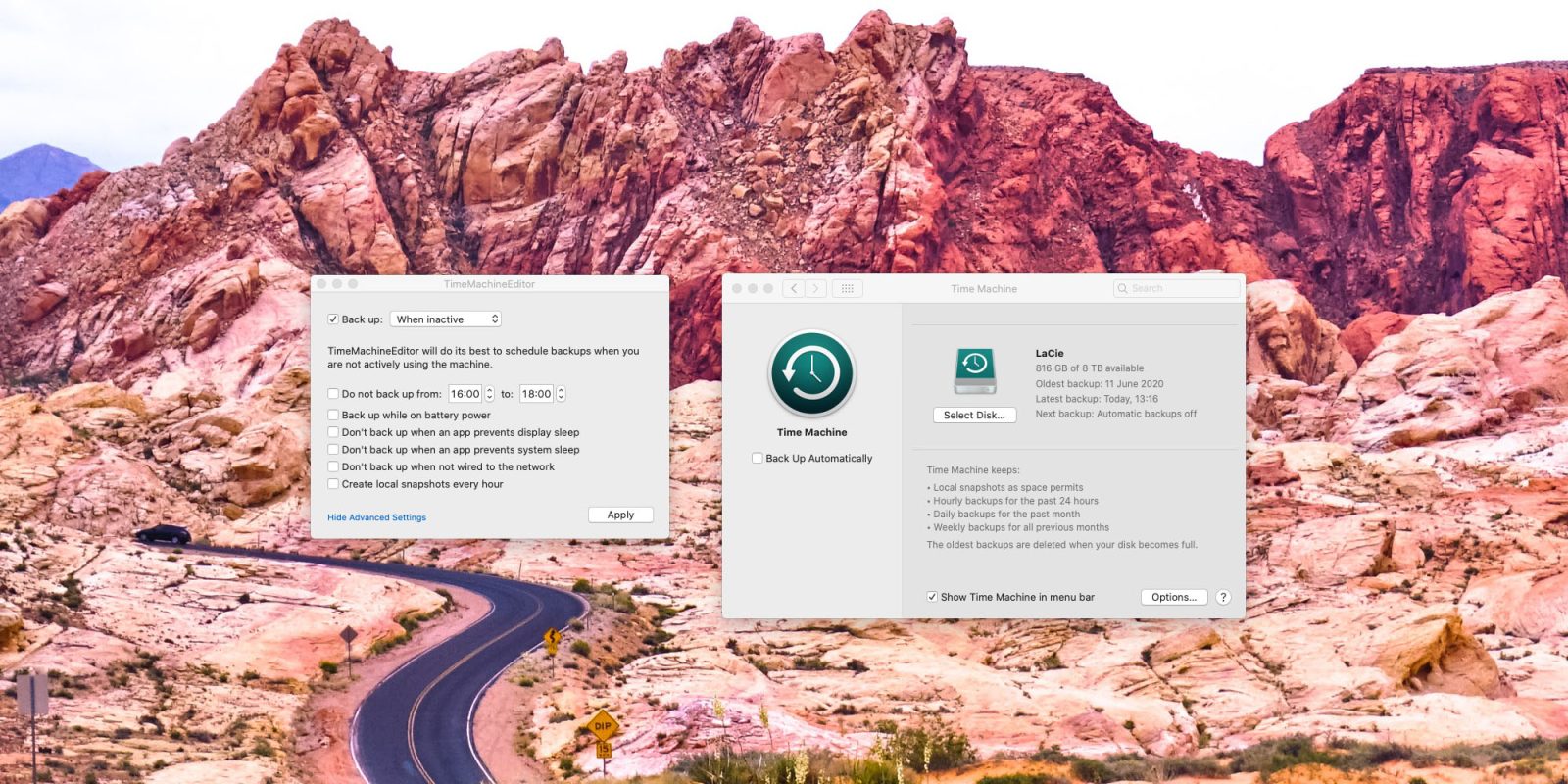Viewport: 1568px width, 784px height.
Task: Show all preferences using grid icon
Action: pyautogui.click(x=848, y=288)
